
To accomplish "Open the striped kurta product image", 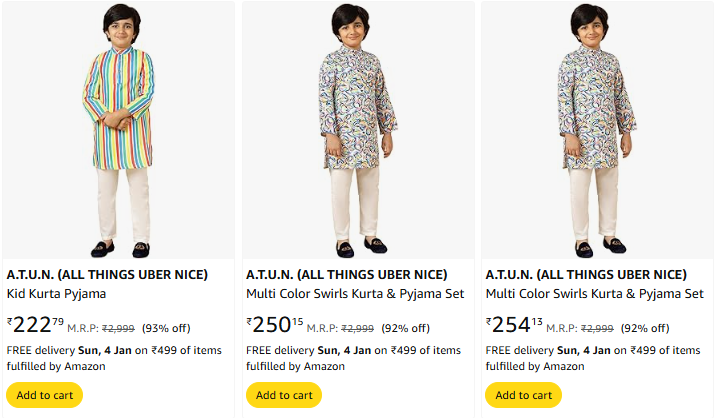I will click(119, 128).
